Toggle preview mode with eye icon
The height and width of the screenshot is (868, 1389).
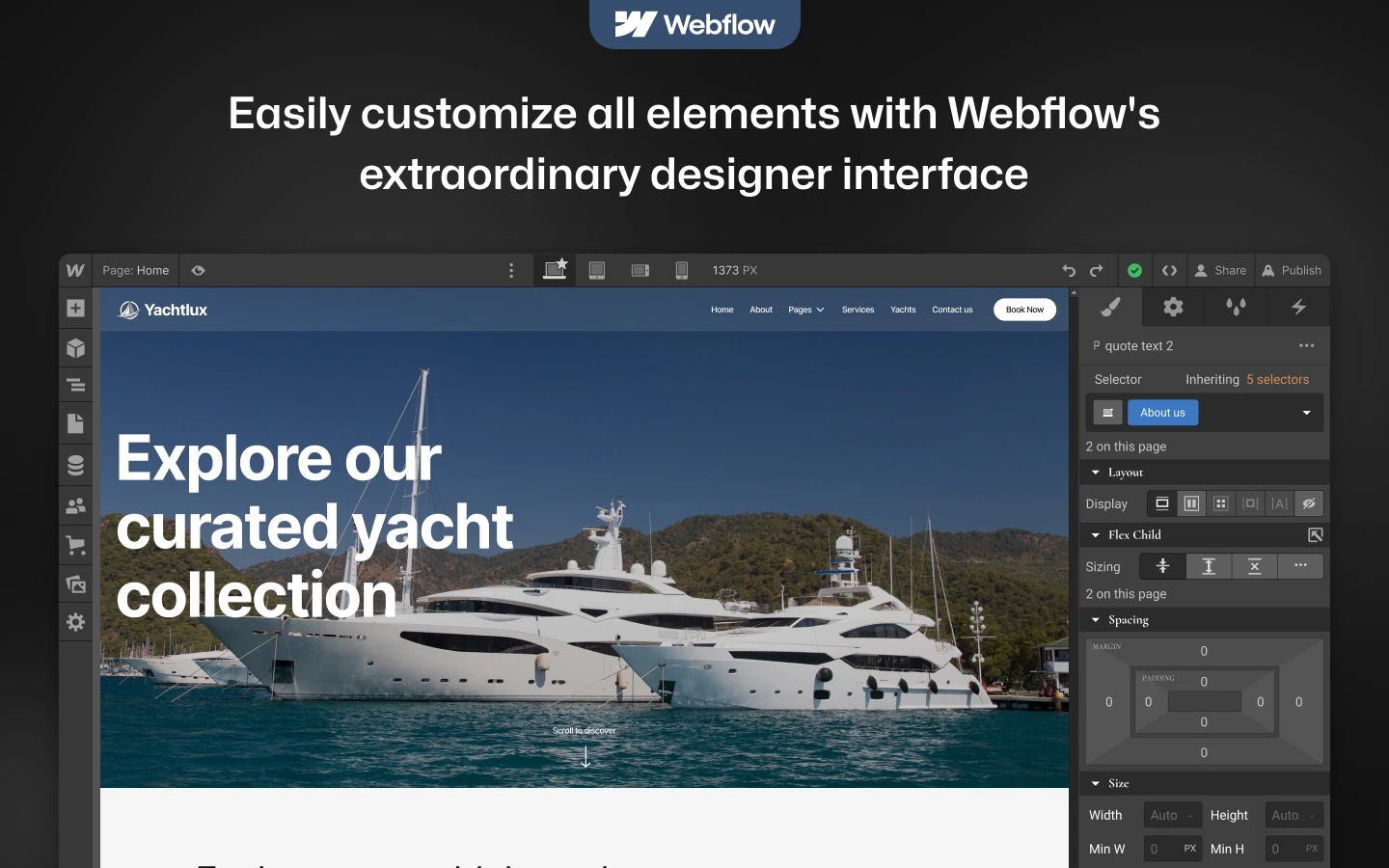(x=199, y=271)
